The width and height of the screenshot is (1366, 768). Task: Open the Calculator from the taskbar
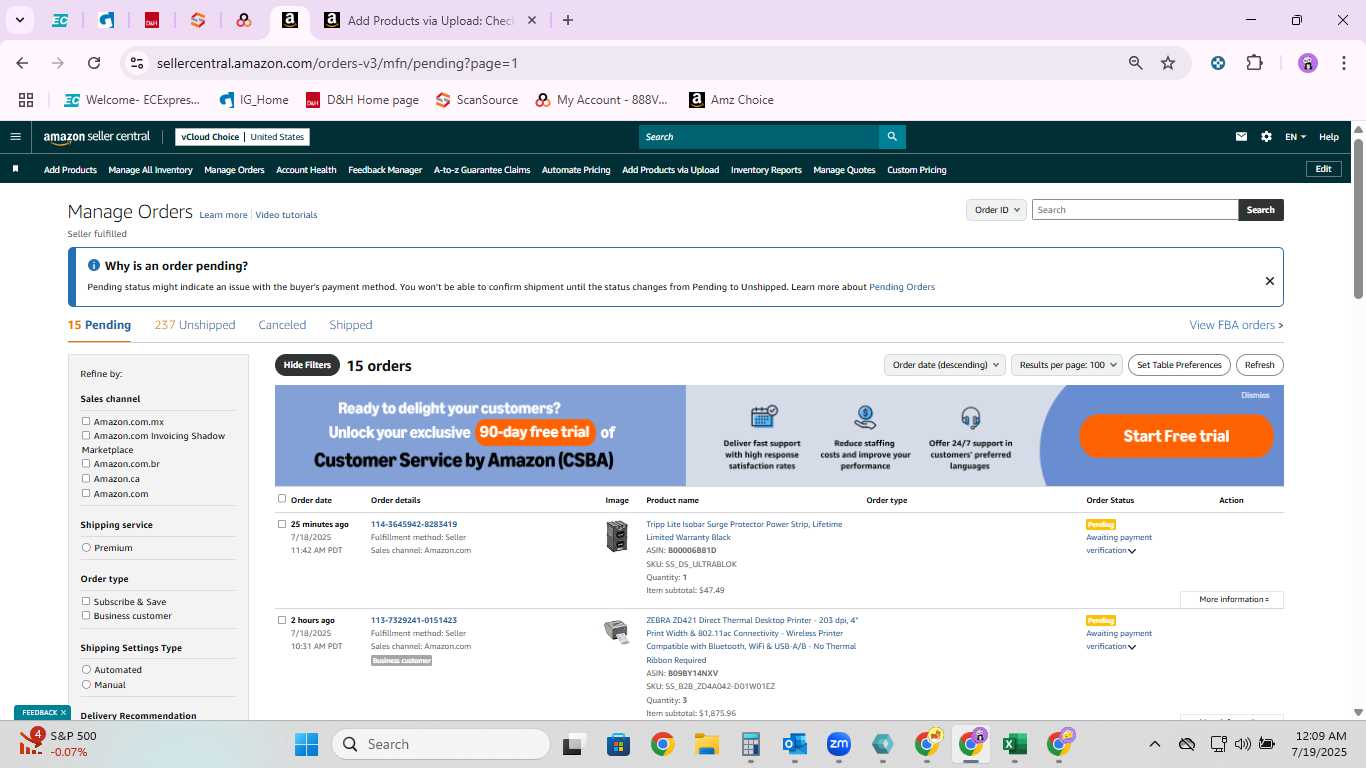[x=751, y=744]
